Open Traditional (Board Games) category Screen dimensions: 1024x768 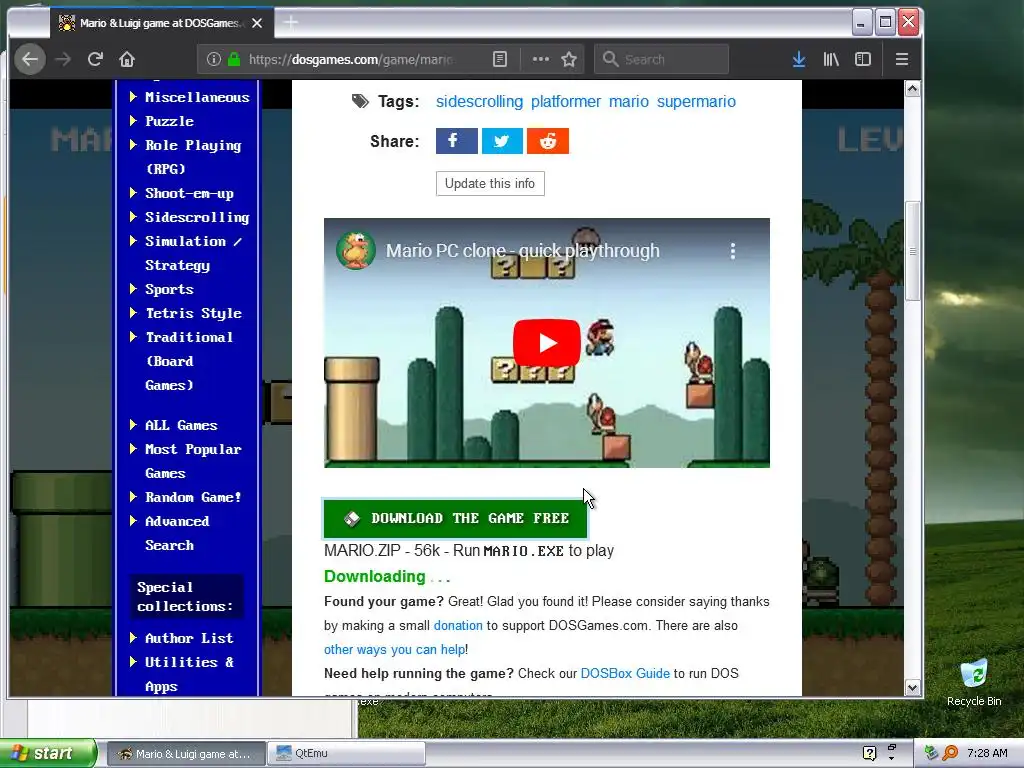[x=189, y=361]
